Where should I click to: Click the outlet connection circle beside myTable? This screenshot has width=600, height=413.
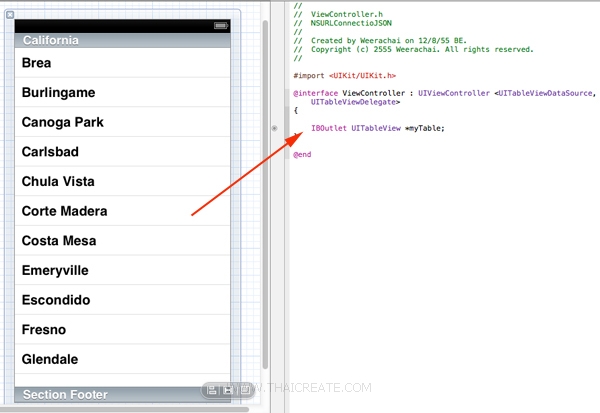point(274,128)
